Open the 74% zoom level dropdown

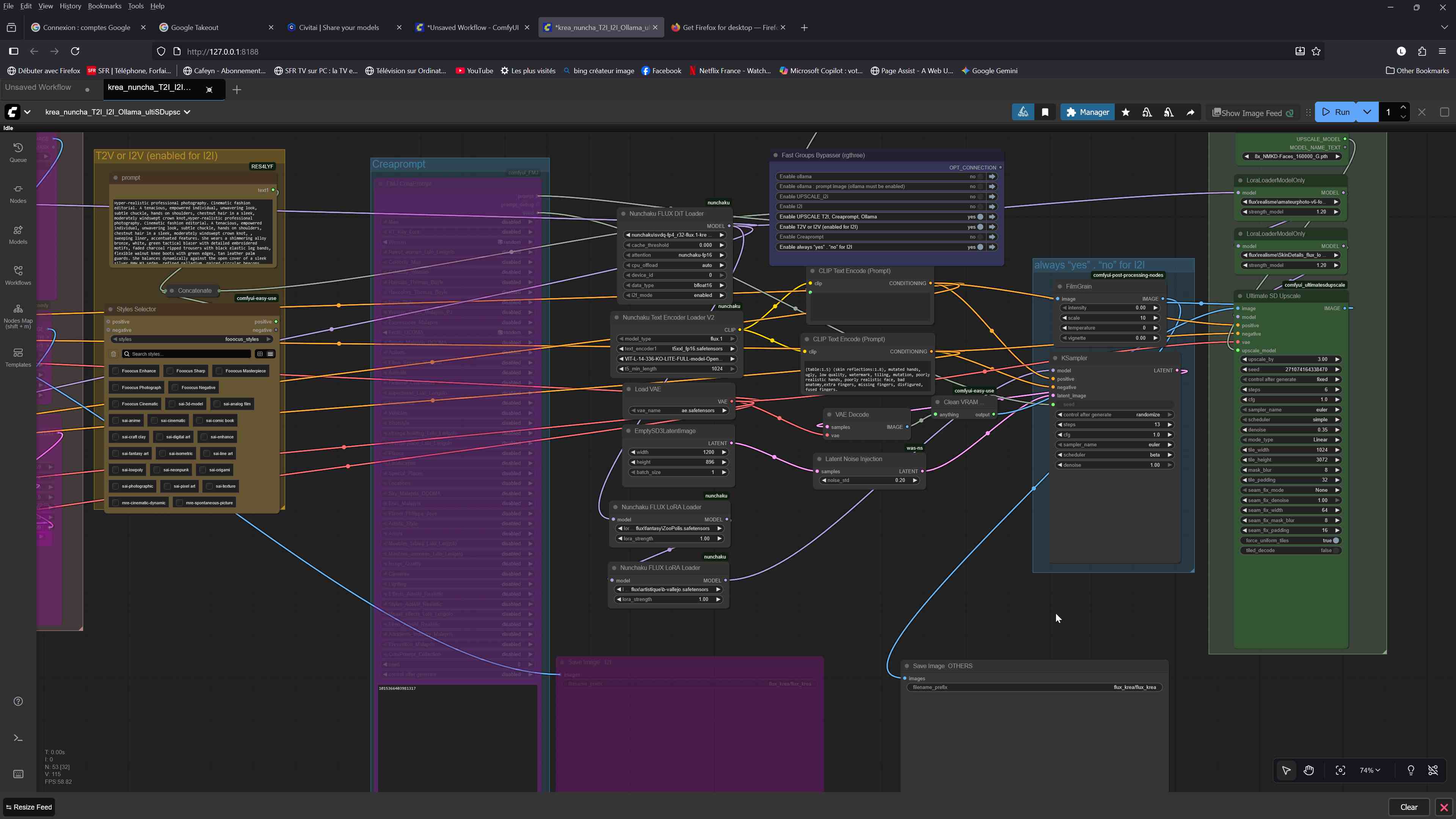tap(1370, 770)
